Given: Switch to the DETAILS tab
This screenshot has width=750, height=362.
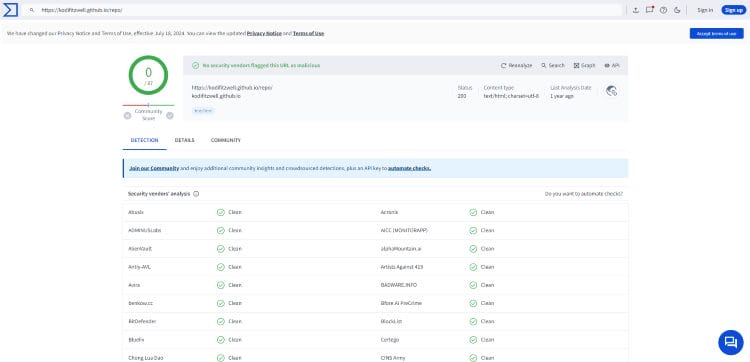Looking at the screenshot, I should click(x=185, y=140).
